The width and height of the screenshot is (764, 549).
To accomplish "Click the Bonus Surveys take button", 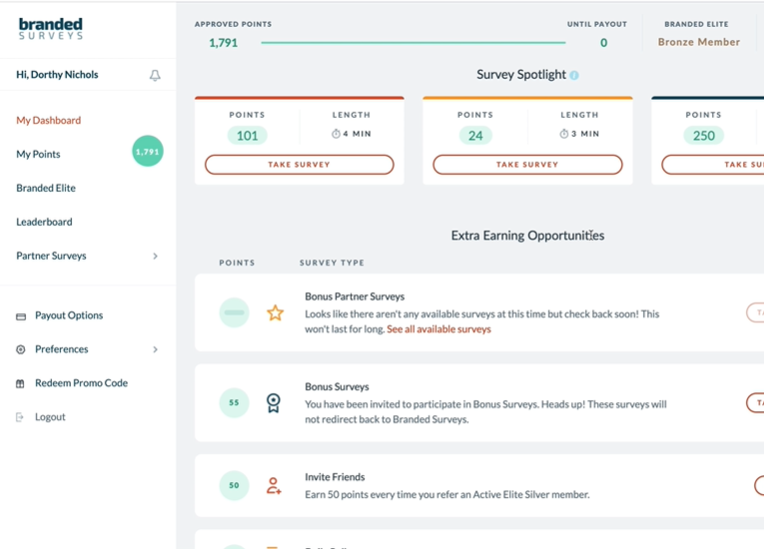I will tap(755, 402).
